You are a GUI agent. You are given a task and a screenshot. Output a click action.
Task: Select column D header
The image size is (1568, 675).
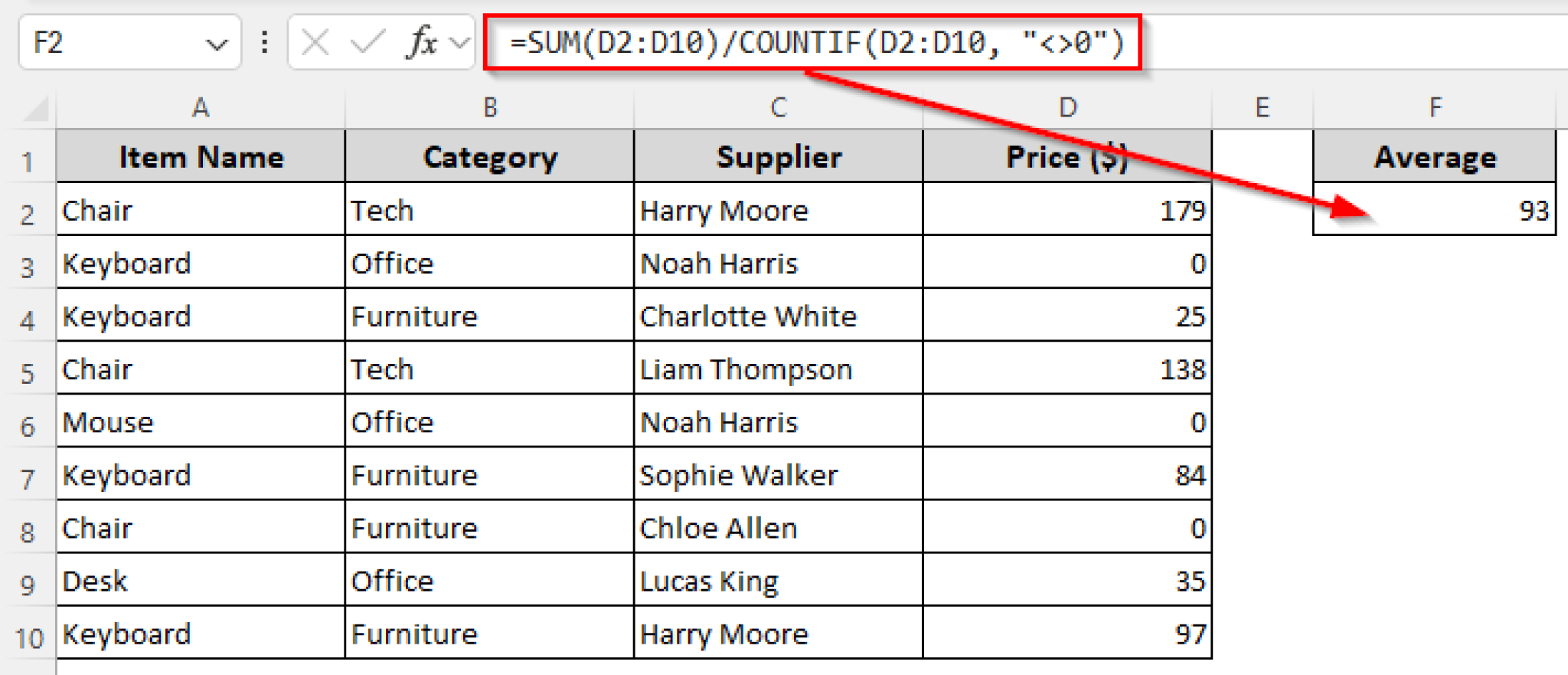click(1067, 108)
